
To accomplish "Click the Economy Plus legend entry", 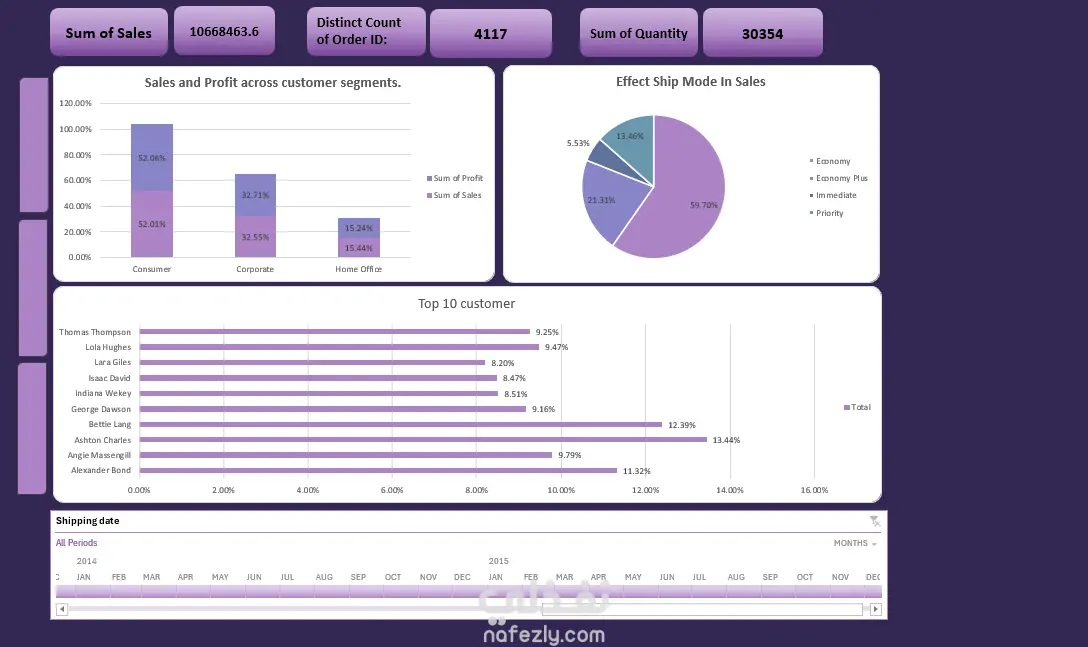I will (838, 178).
